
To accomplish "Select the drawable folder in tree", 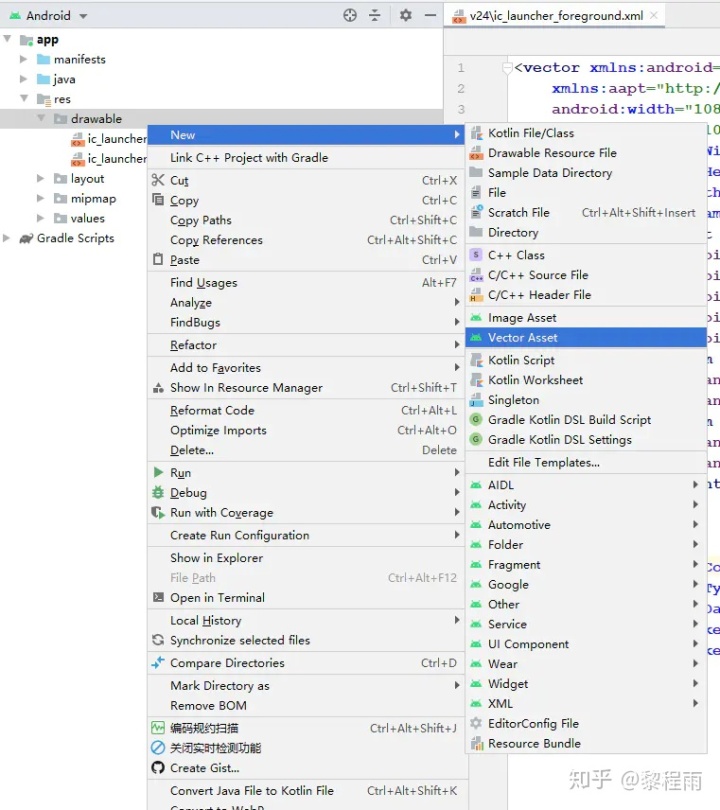I will 97,119.
